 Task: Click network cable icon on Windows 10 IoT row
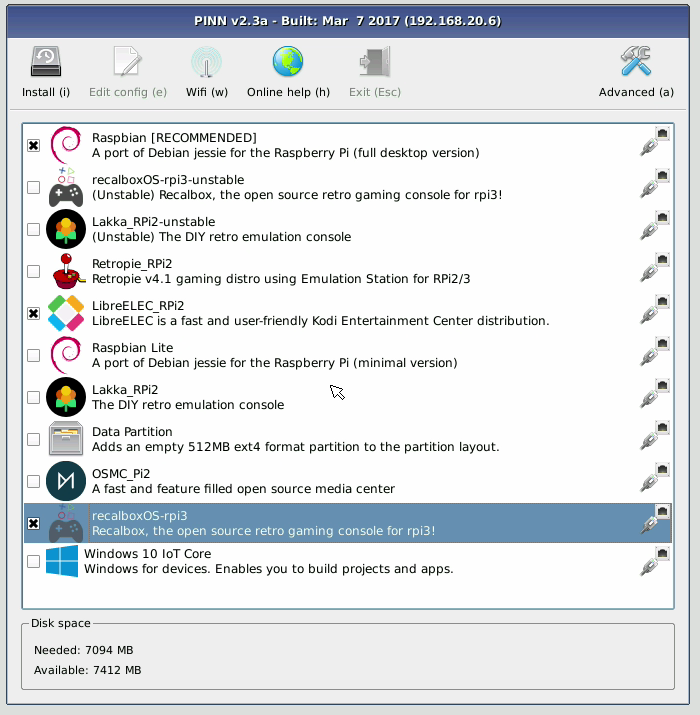pyautogui.click(x=655, y=561)
